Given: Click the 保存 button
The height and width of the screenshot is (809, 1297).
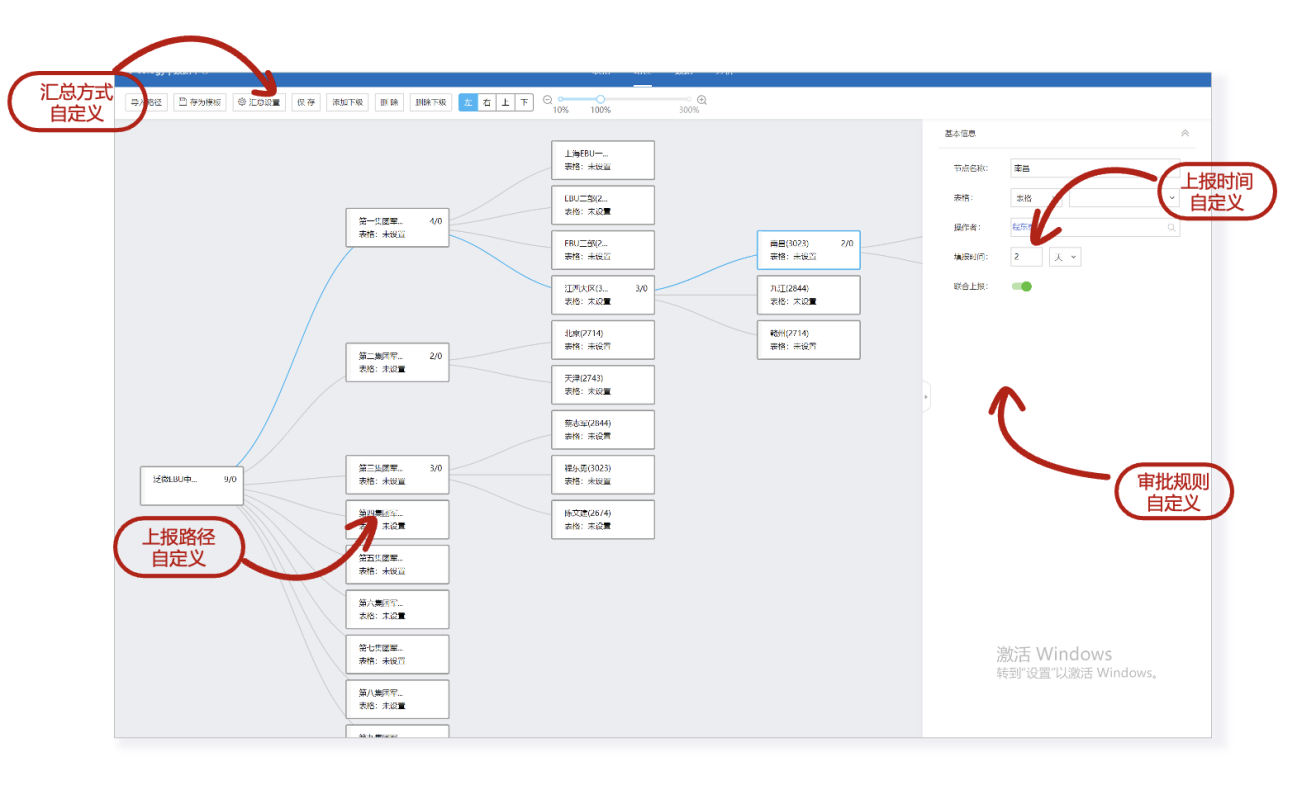Looking at the screenshot, I should point(306,102).
